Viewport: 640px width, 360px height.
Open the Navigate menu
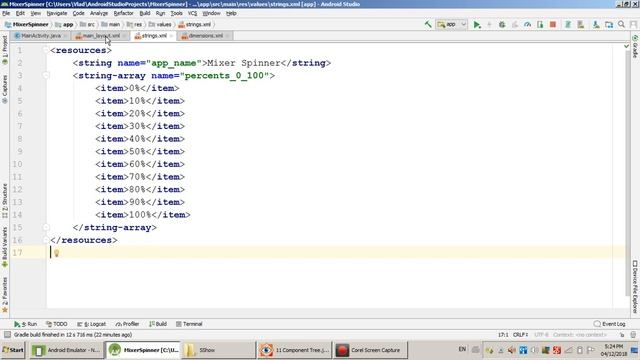pyautogui.click(x=57, y=13)
